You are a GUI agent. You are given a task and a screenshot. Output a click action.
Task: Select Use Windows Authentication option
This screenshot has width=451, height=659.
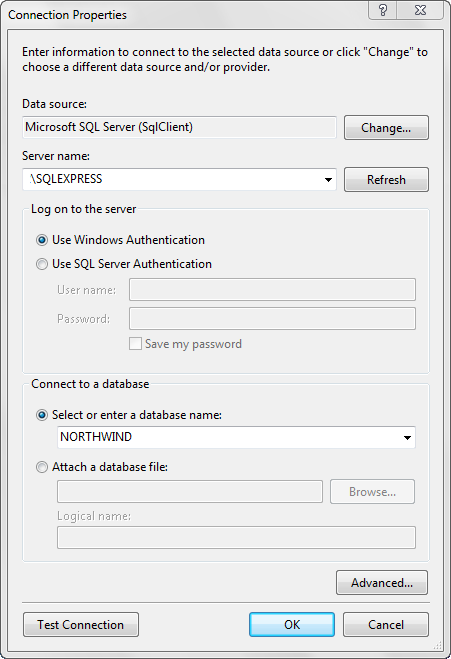[x=42, y=240]
